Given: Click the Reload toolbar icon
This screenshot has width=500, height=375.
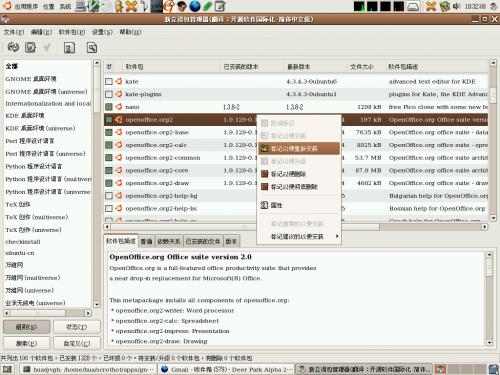Looking at the screenshot, I should [x=13, y=47].
